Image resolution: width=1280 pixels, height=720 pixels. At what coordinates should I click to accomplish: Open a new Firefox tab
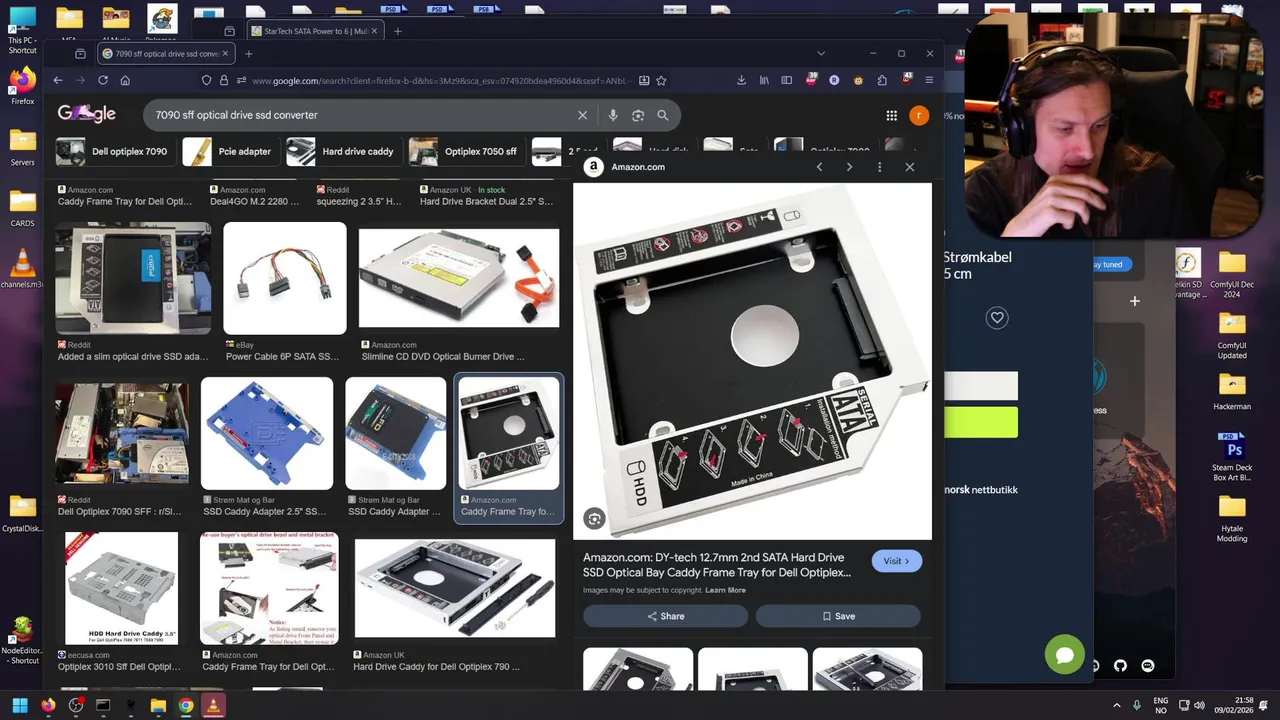tap(249, 53)
